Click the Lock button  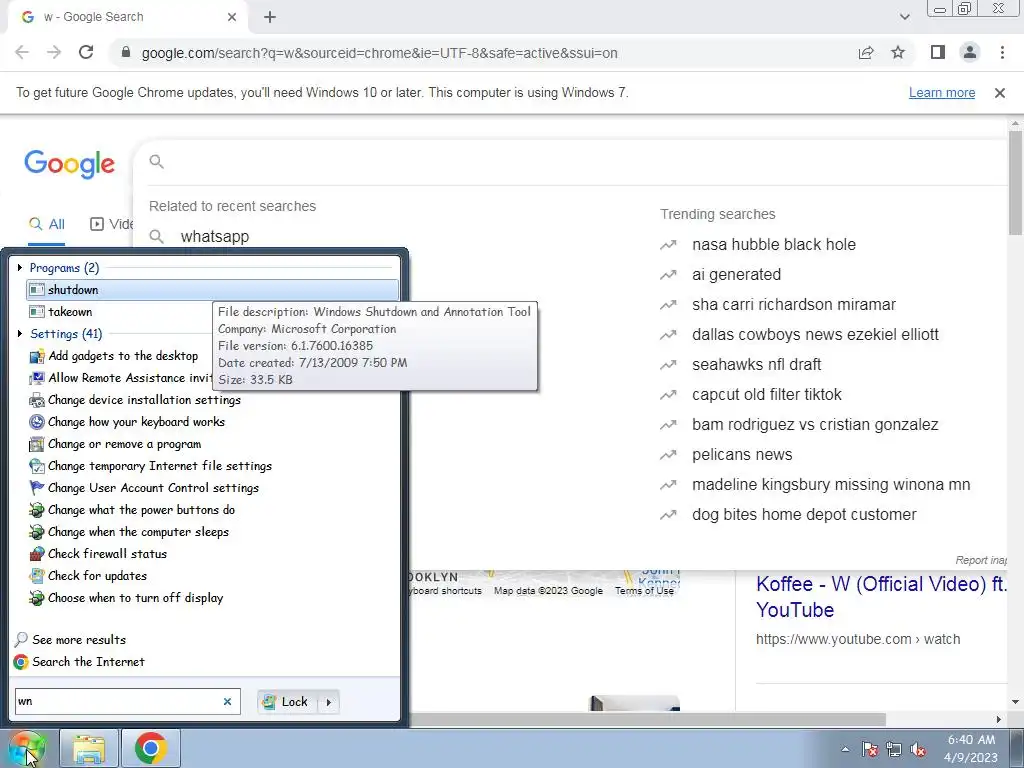pyautogui.click(x=286, y=702)
